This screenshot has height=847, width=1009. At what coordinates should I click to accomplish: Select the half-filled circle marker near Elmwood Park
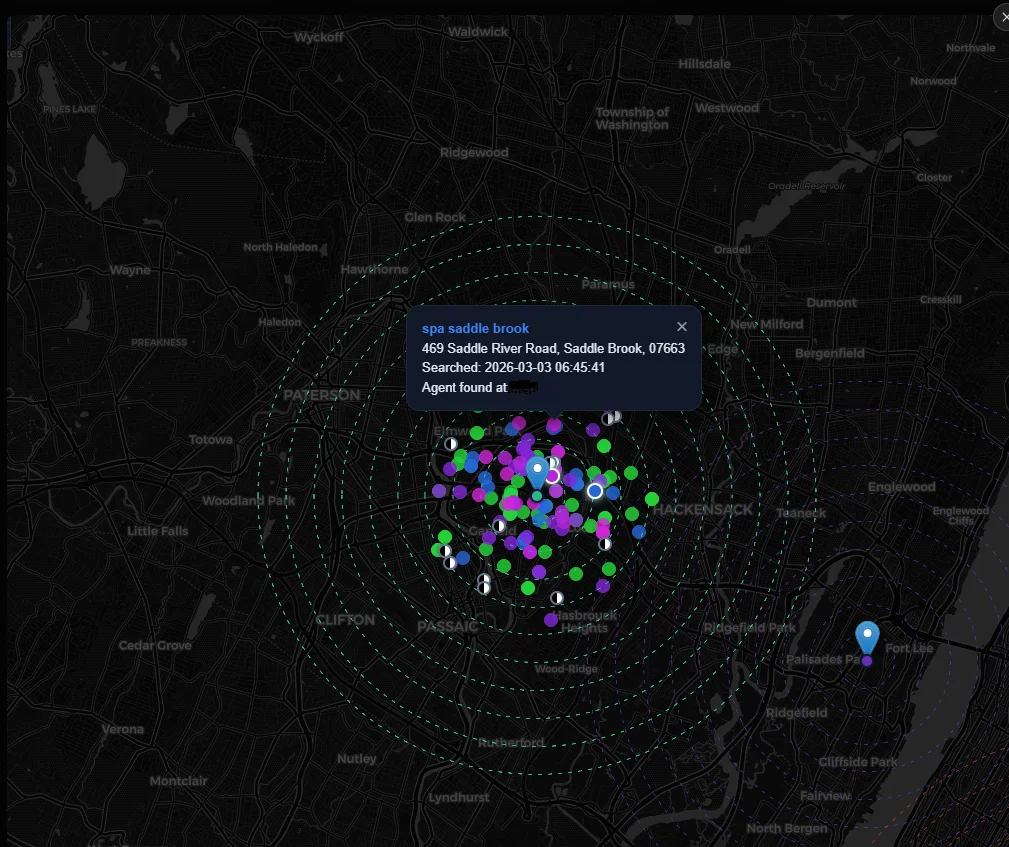(x=450, y=443)
